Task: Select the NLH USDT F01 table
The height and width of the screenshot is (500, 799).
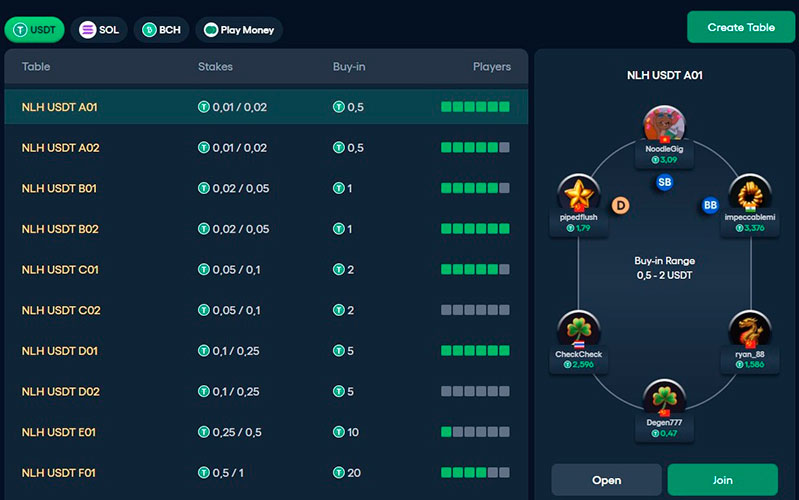Action: pyautogui.click(x=266, y=473)
